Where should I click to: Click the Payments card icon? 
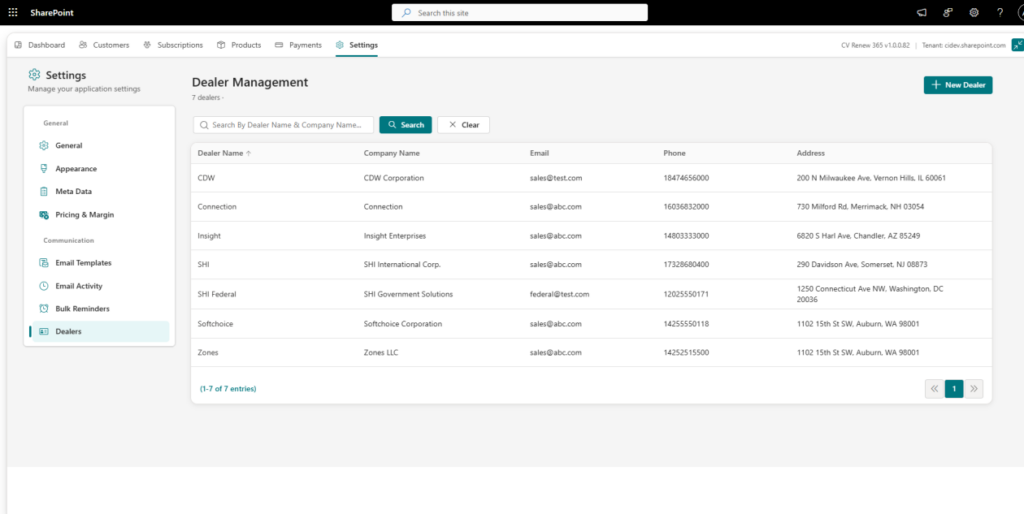tap(279, 45)
